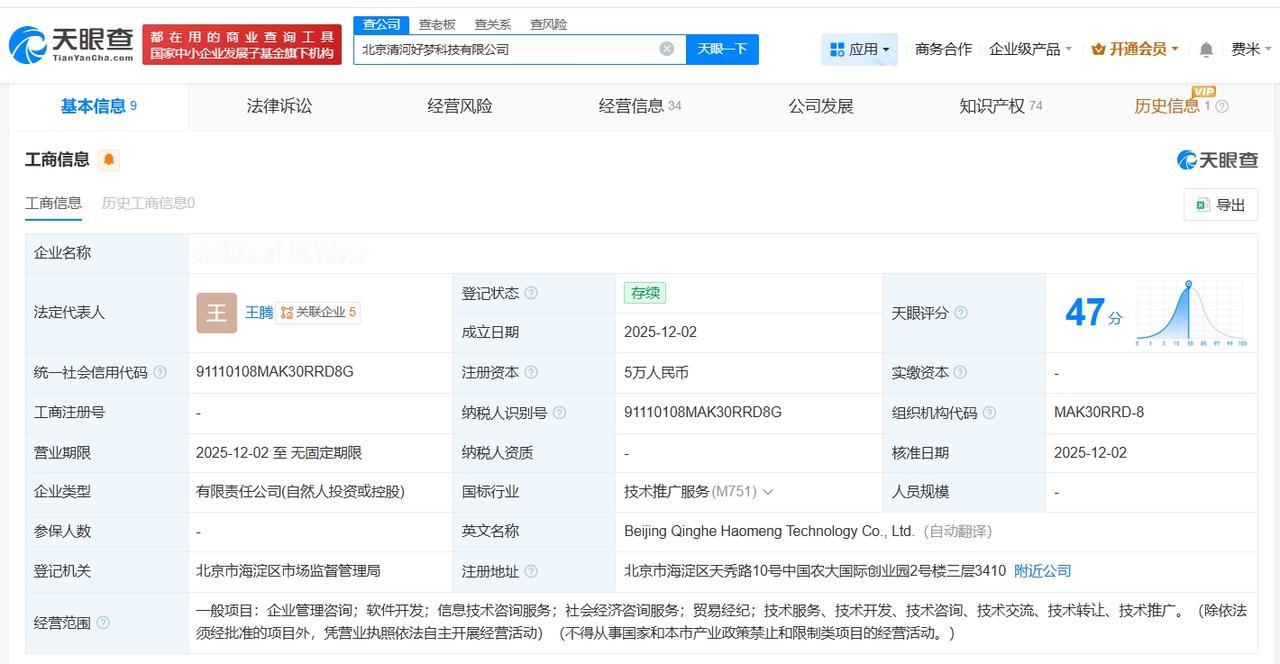Click the 关联企业 5 badge
The height and width of the screenshot is (664, 1280).
318,313
